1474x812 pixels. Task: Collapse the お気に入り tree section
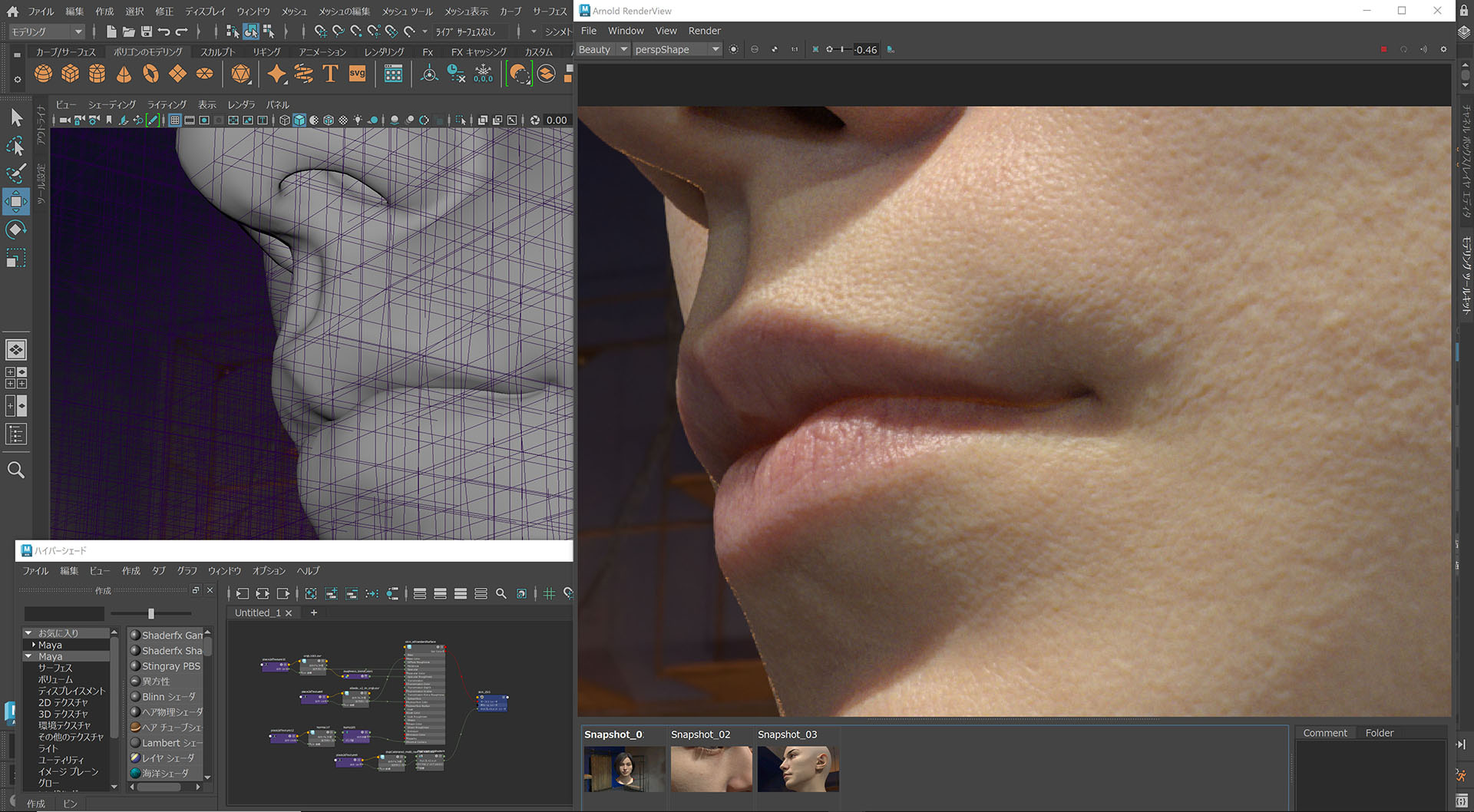pos(28,633)
